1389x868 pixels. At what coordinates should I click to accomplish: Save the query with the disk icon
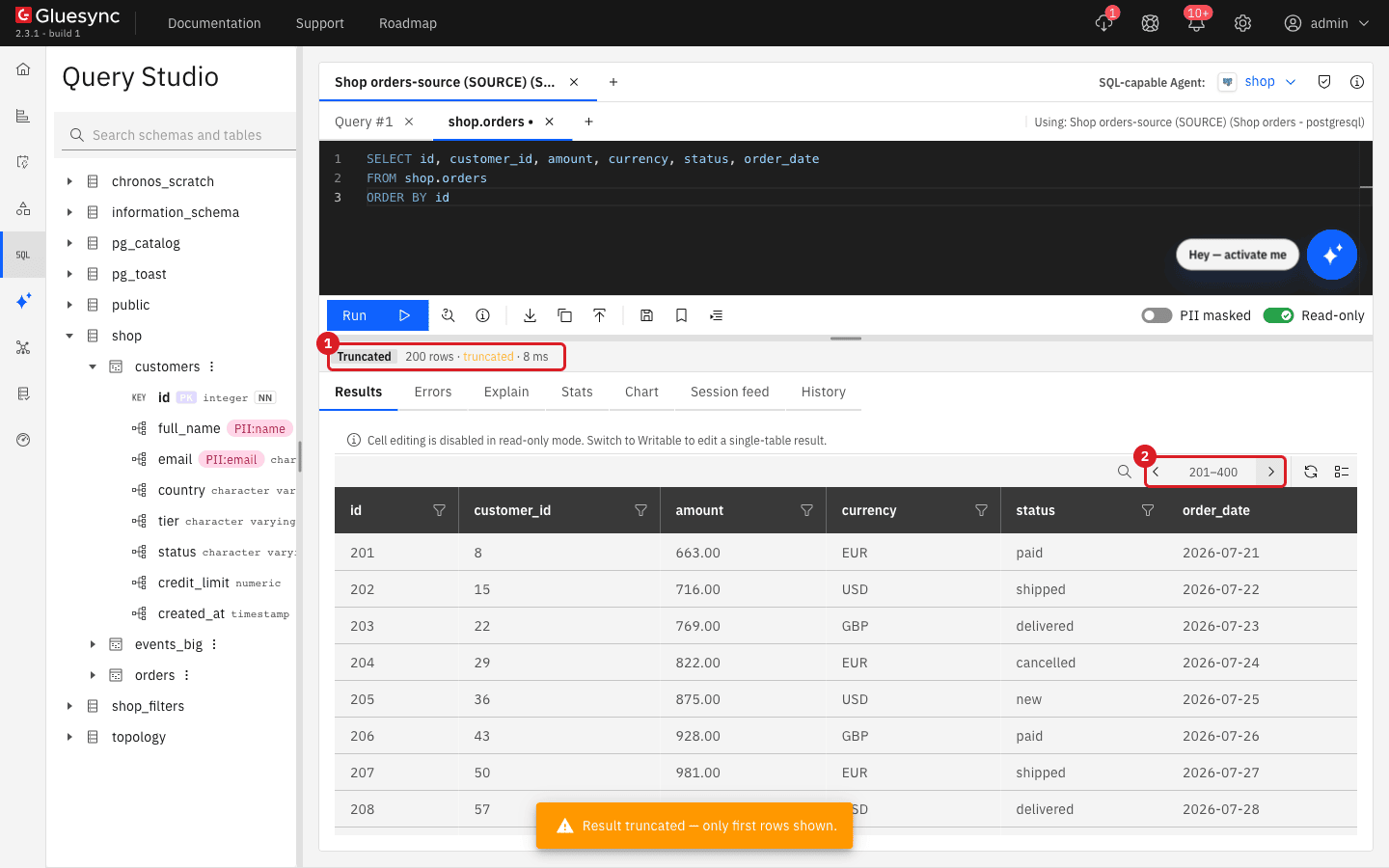[x=646, y=315]
